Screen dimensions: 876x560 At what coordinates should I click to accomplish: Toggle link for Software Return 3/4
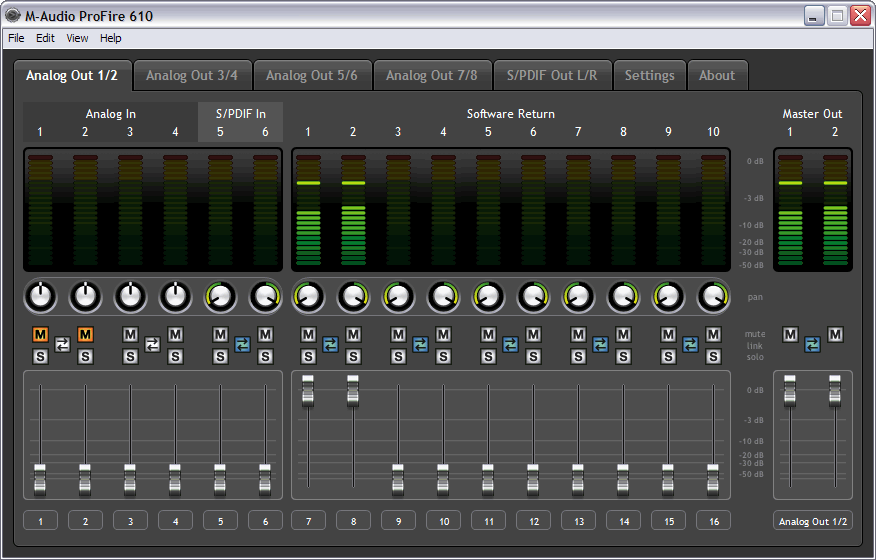(x=421, y=345)
